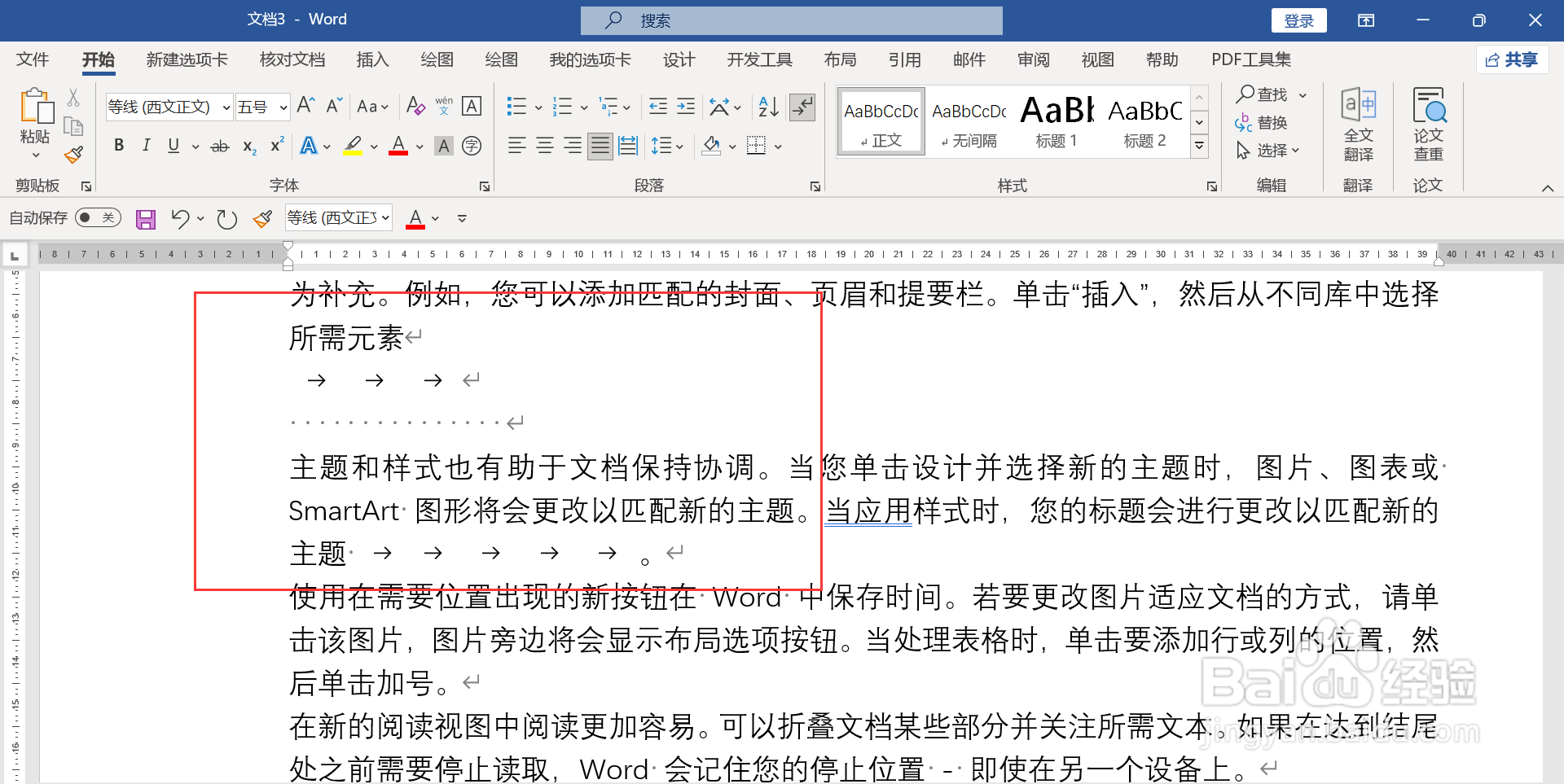Apply yellow text highlight color
The image size is (1564, 784).
353,147
